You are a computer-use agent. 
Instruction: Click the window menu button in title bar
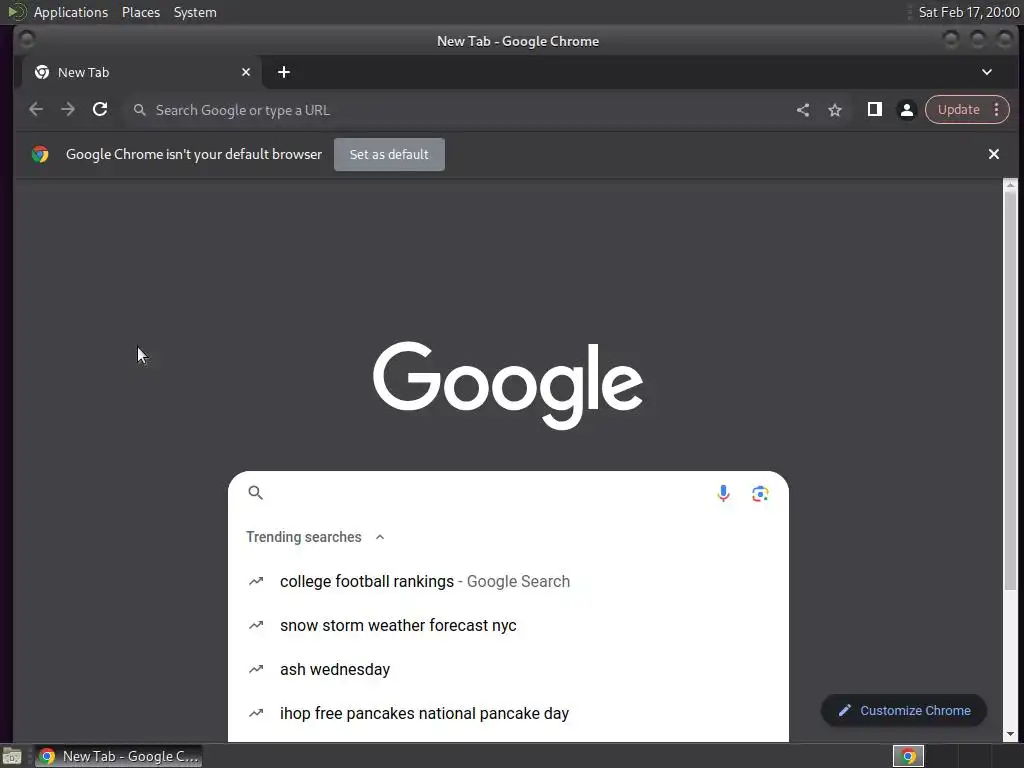tap(27, 40)
